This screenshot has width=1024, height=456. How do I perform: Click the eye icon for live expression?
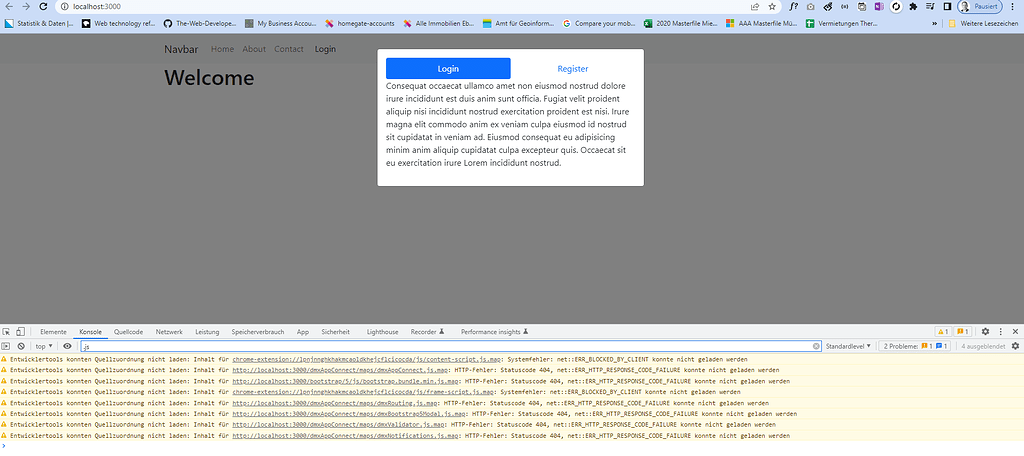pyautogui.click(x=67, y=346)
